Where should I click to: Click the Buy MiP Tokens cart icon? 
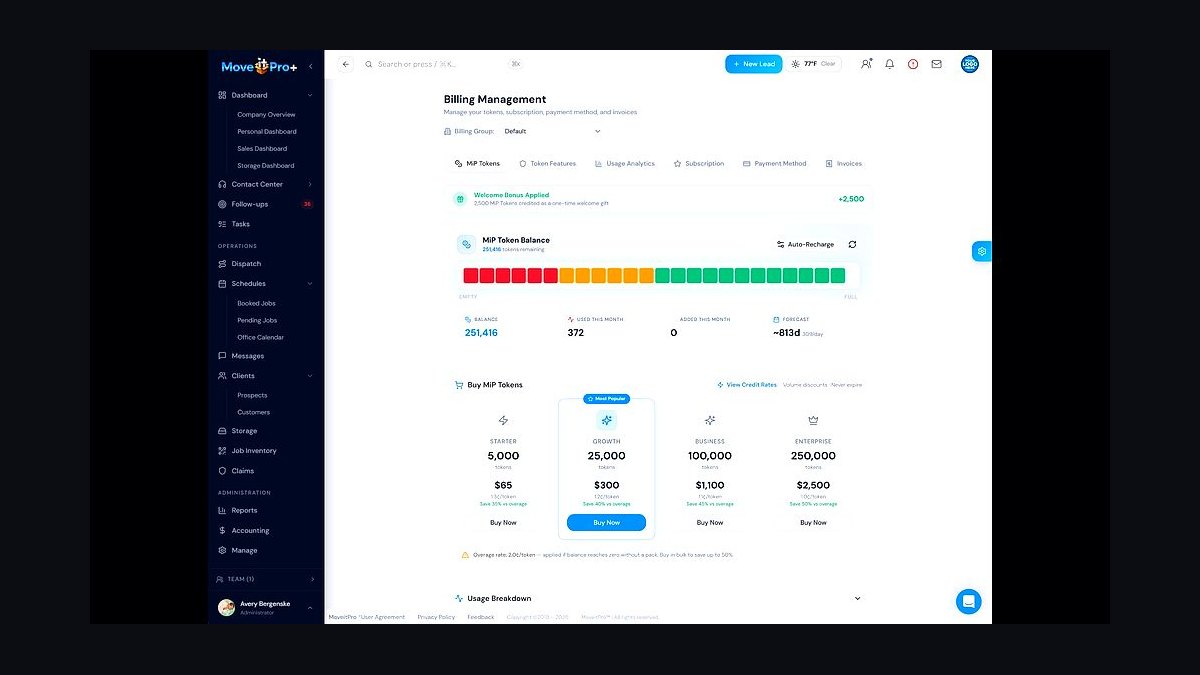click(459, 385)
